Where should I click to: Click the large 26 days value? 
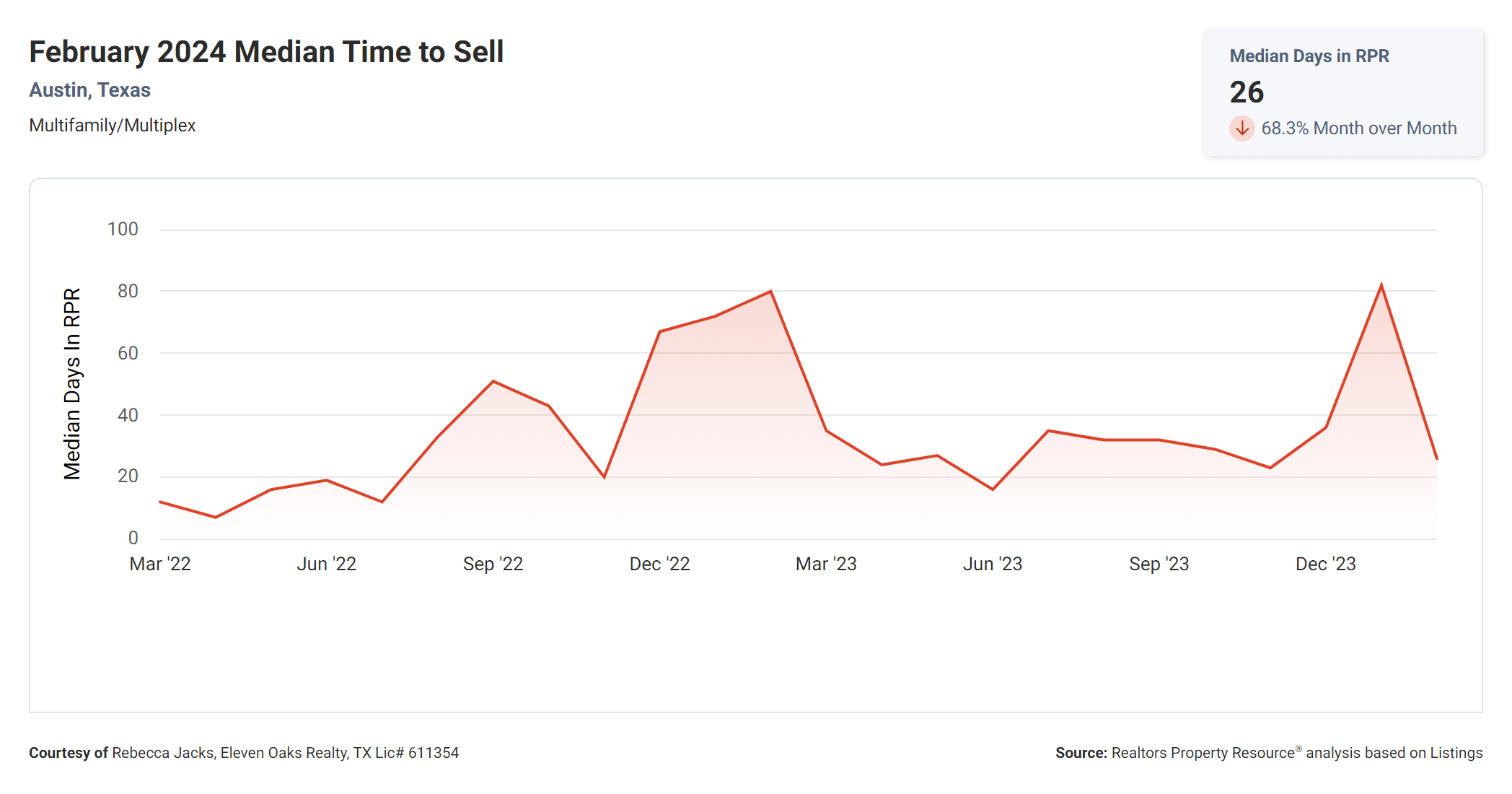(1247, 92)
